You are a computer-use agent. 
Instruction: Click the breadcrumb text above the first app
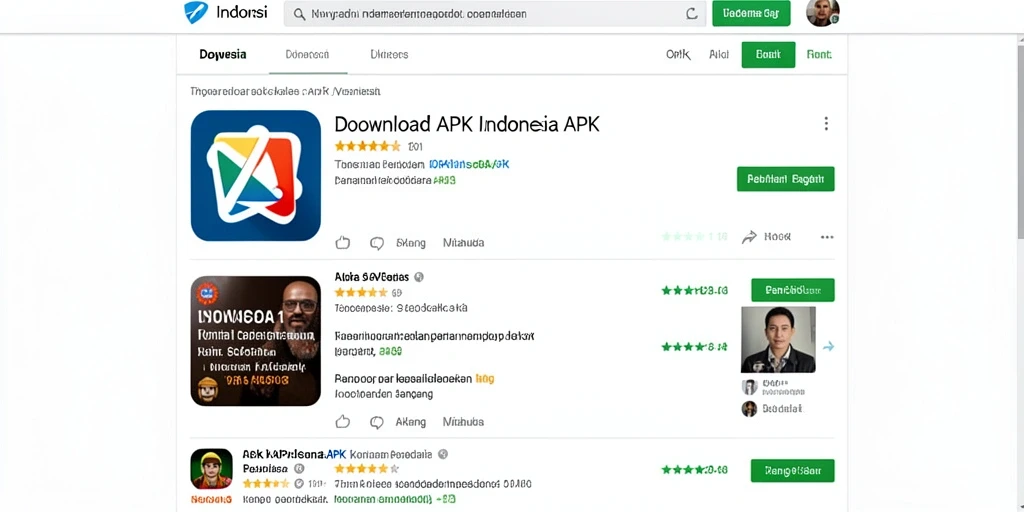click(285, 92)
